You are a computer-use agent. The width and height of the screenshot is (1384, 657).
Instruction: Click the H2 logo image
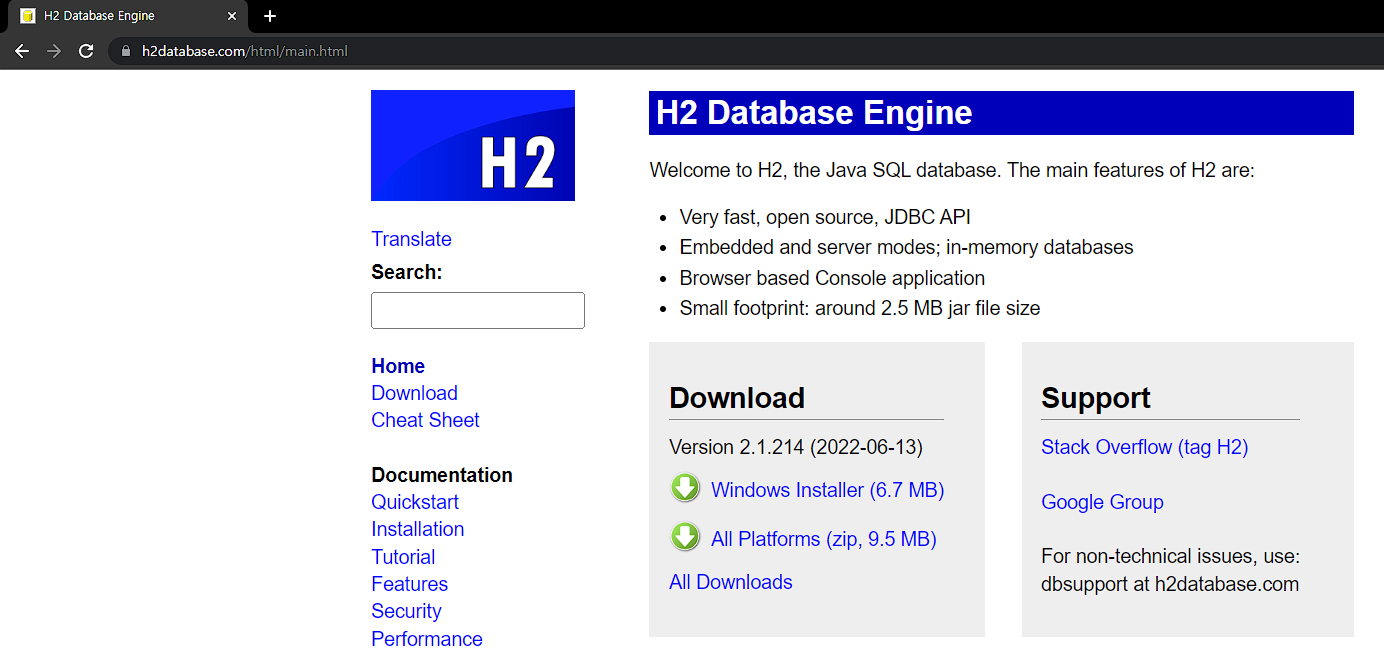[x=473, y=145]
